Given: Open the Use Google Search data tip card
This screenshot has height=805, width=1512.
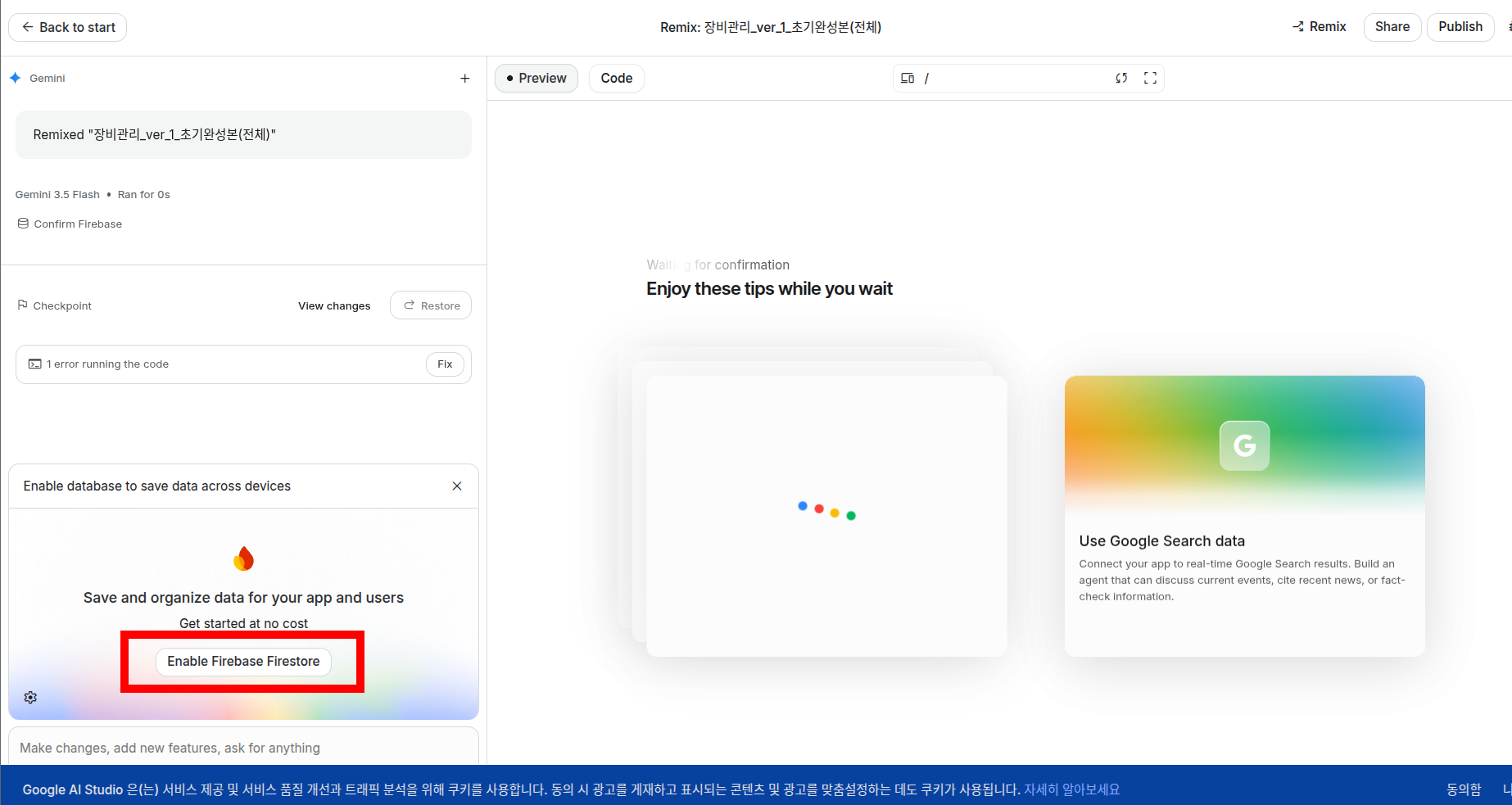Looking at the screenshot, I should pyautogui.click(x=1244, y=516).
